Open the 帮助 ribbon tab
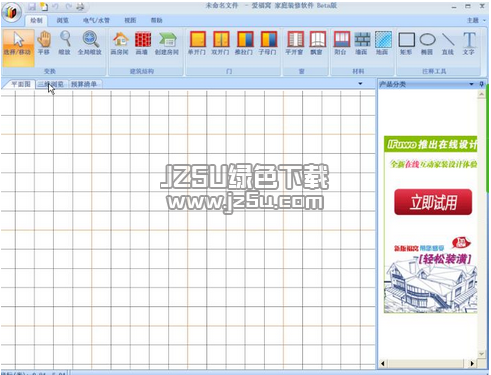Image resolution: width=491 pixels, height=375 pixels. tap(156, 20)
